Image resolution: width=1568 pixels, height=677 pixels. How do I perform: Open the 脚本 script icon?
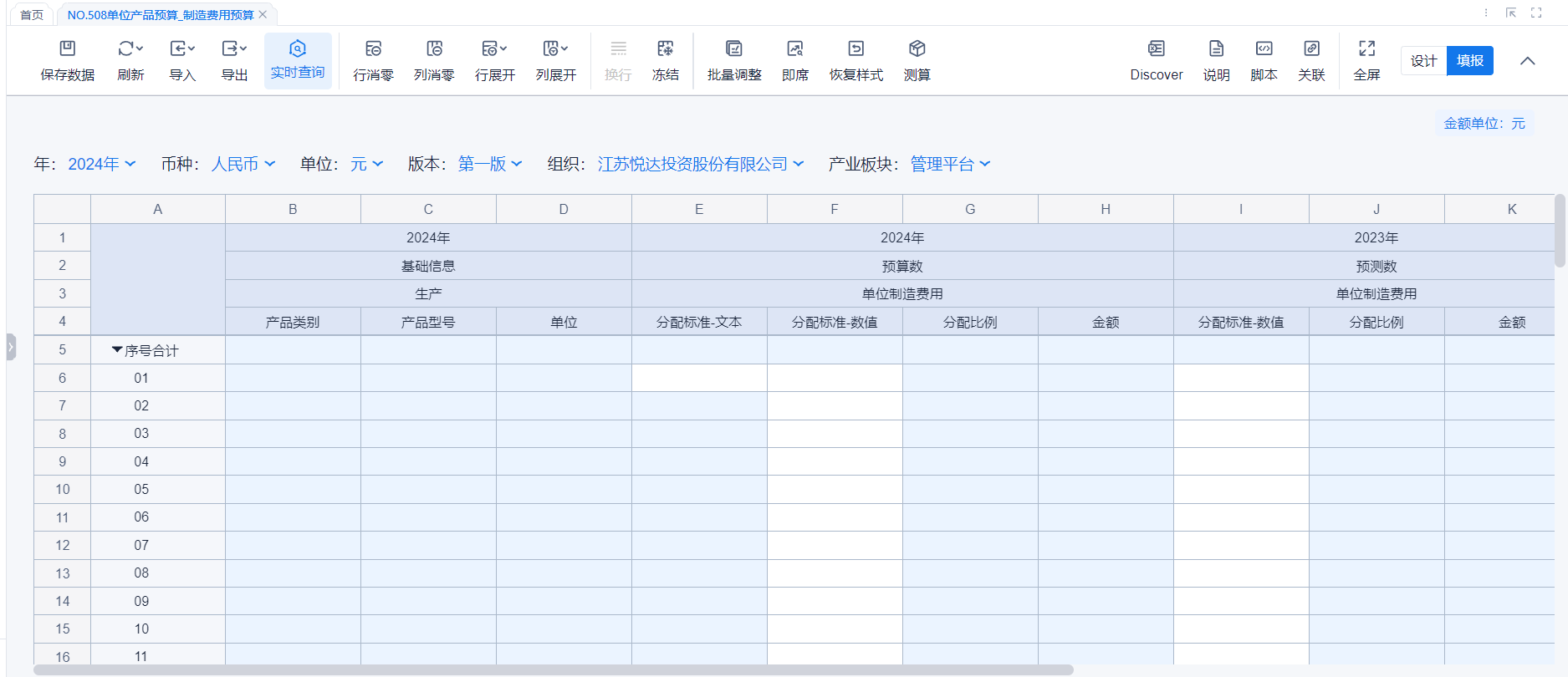pyautogui.click(x=1264, y=49)
